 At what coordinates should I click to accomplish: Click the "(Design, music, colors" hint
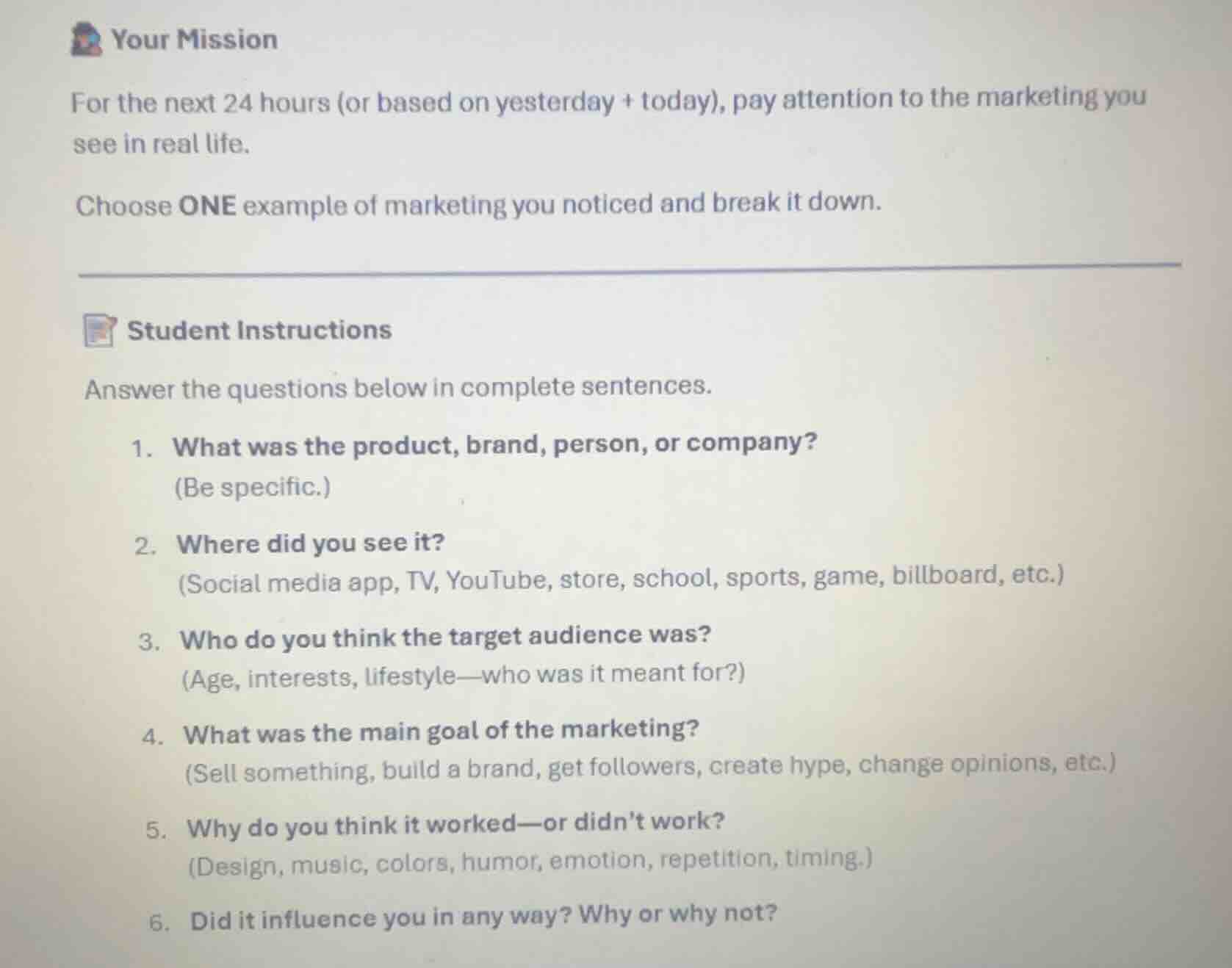[530, 862]
